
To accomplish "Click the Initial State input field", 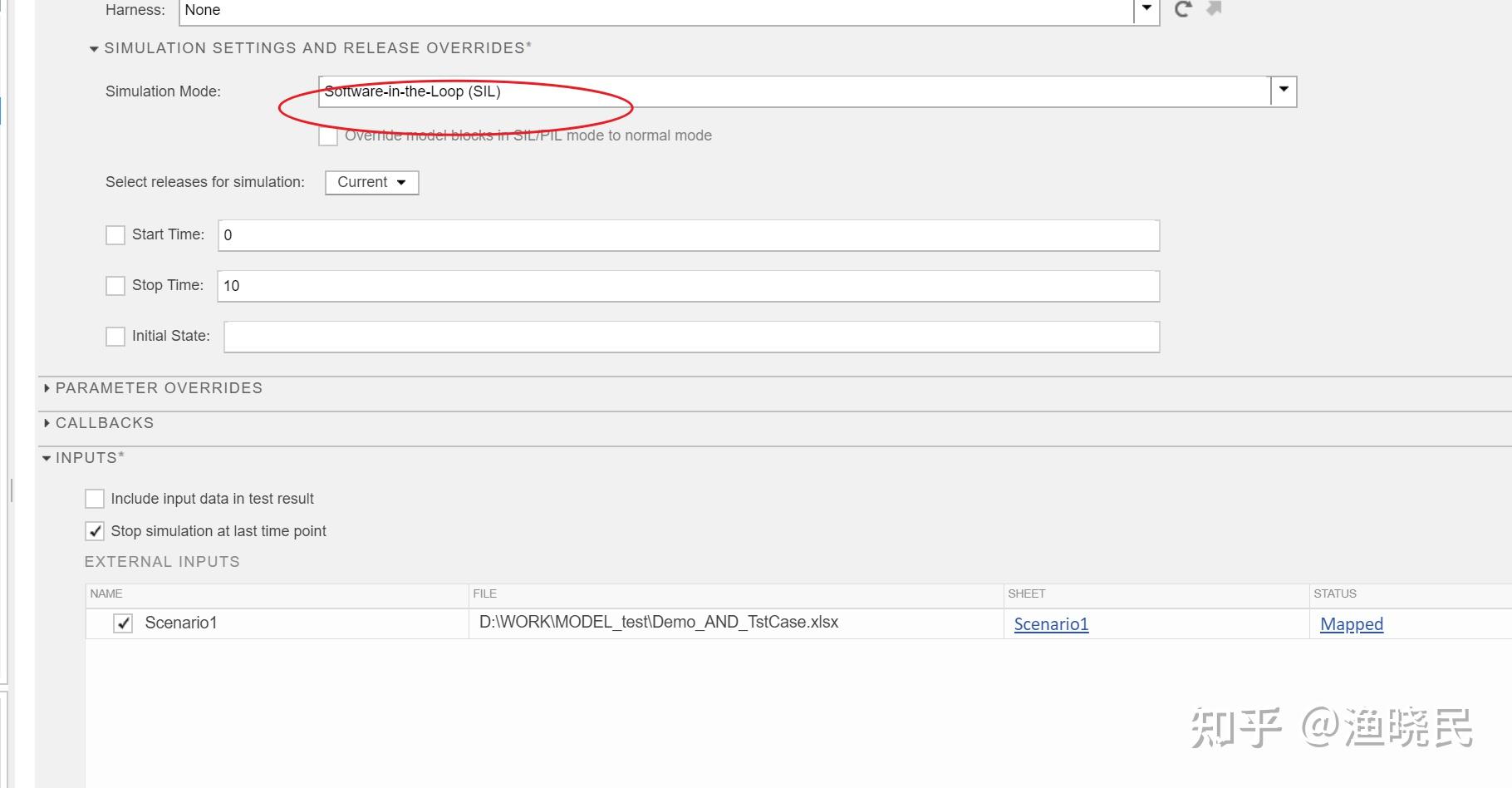I will 691,337.
